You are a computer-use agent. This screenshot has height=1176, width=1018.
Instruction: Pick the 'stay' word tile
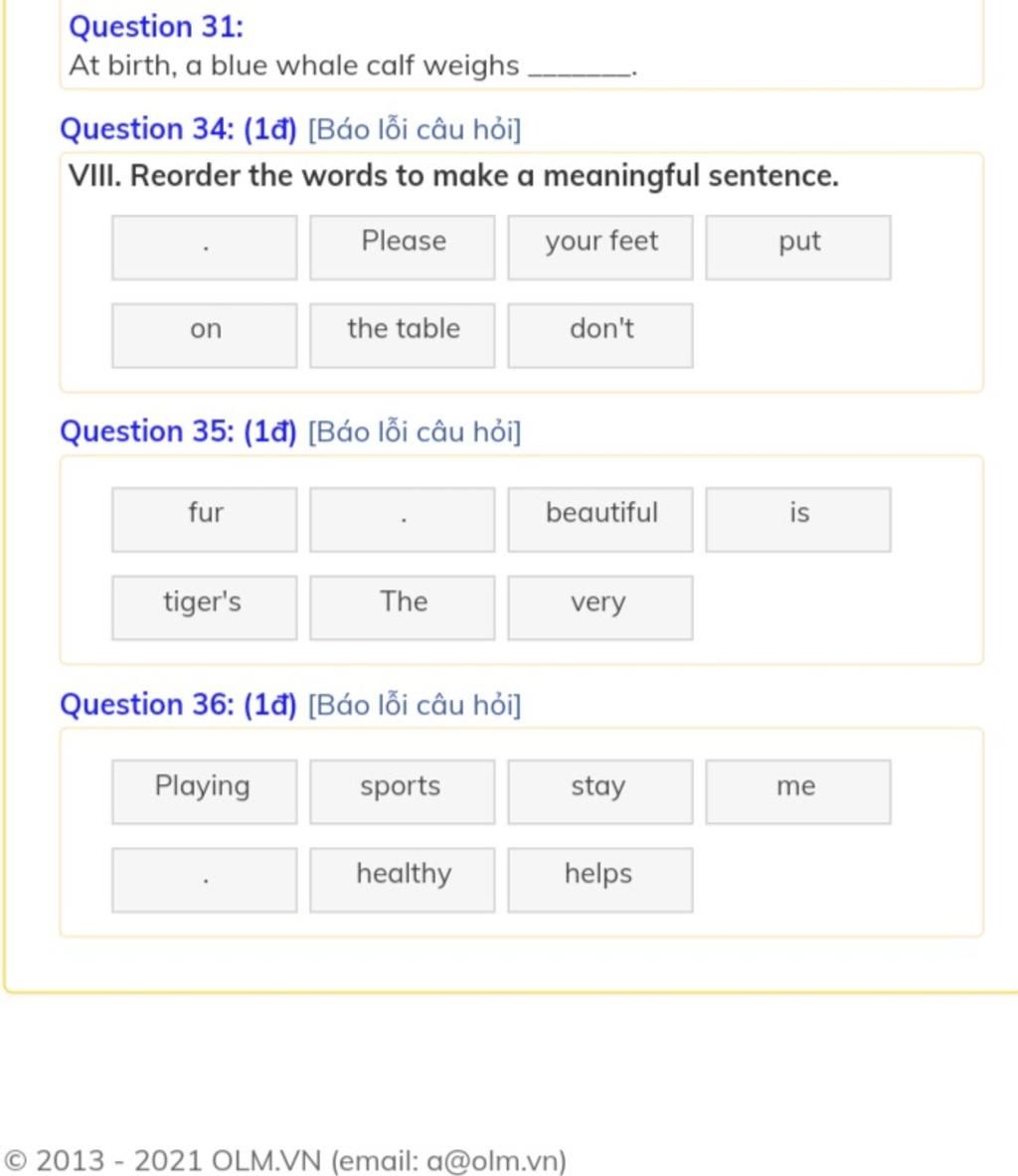(600, 791)
